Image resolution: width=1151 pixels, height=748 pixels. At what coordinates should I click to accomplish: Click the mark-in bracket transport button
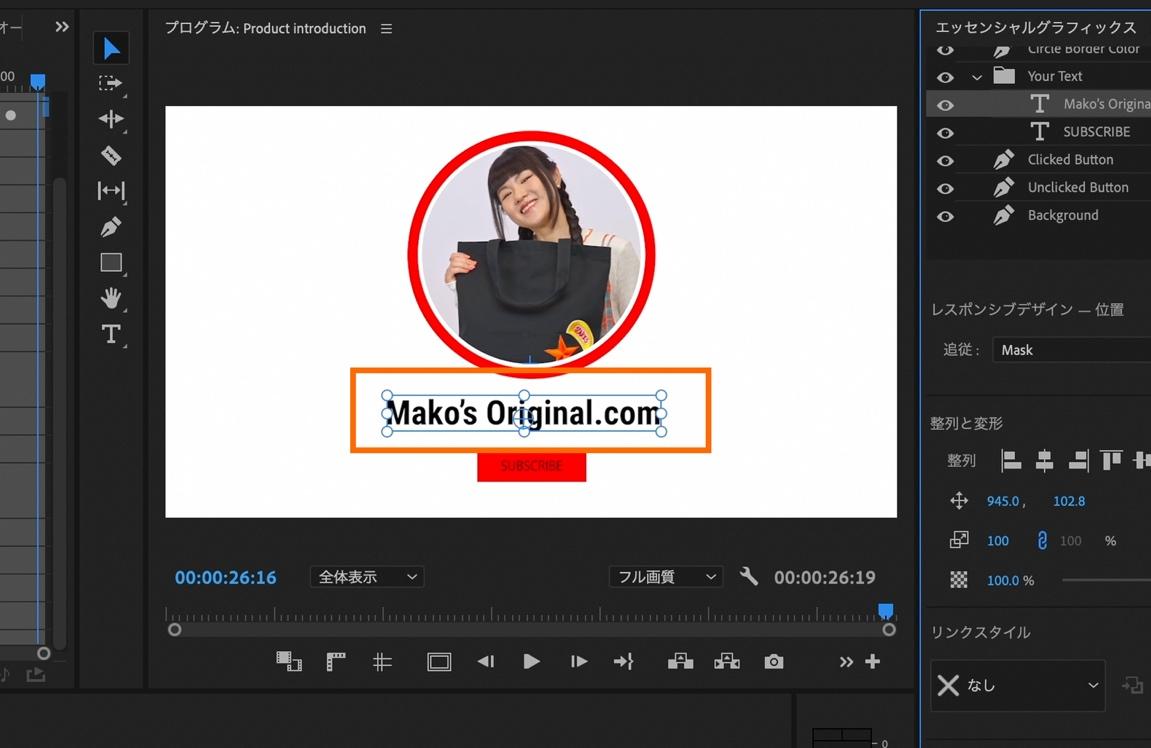(x=335, y=661)
